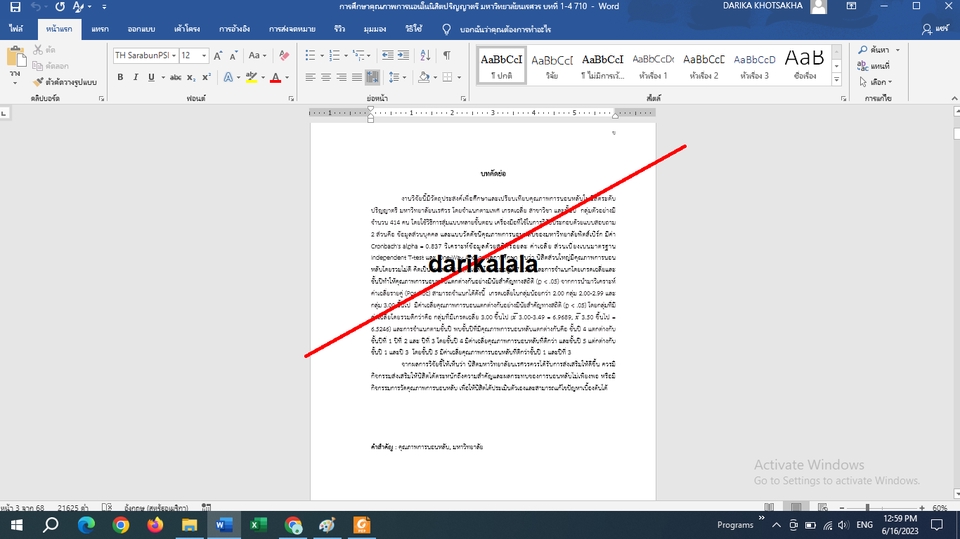Toggle show paragraph marks (¶)
The height and width of the screenshot is (539, 960).
click(447, 56)
